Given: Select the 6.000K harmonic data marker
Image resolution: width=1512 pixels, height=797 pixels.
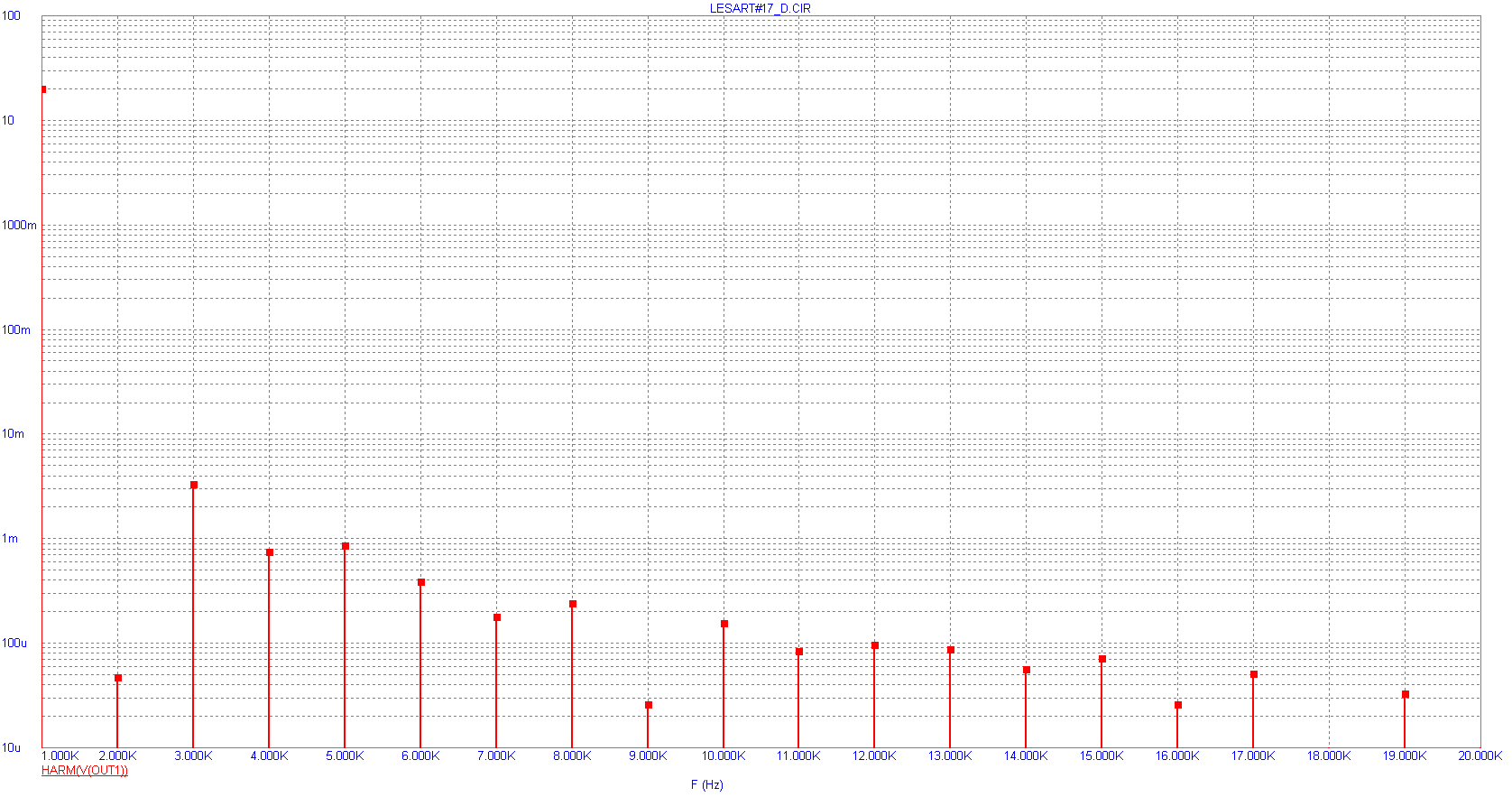Looking at the screenshot, I should coord(421,582).
